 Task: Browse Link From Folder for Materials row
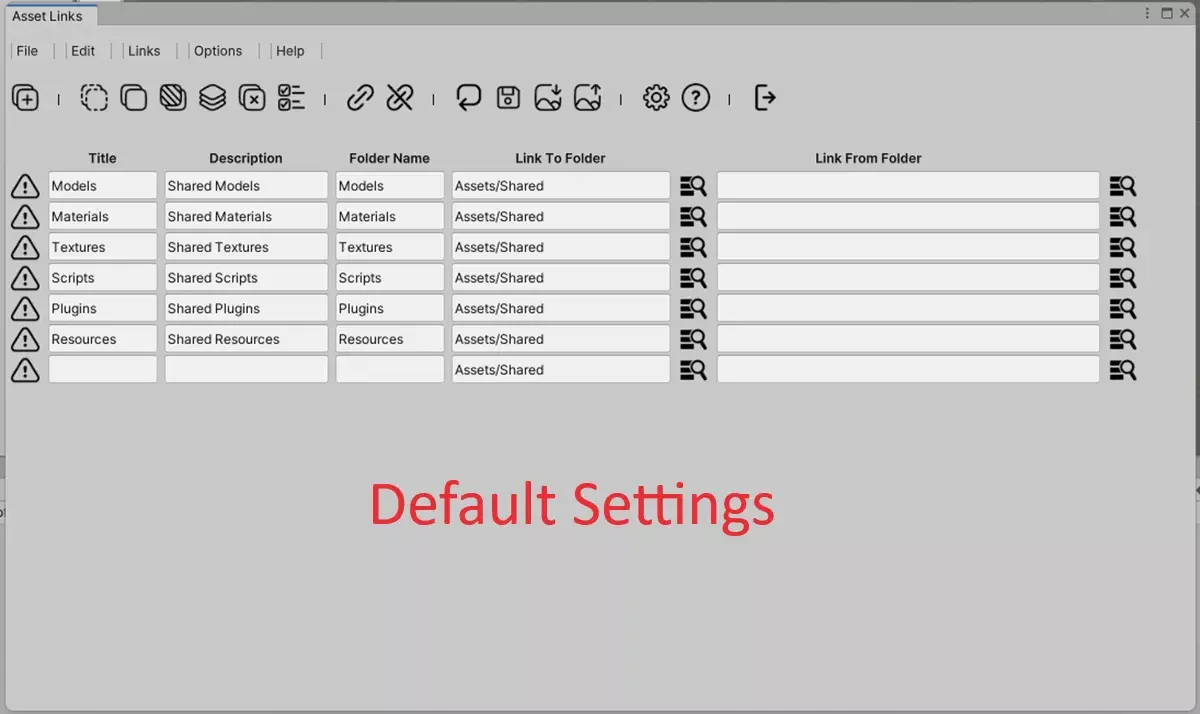1123,217
